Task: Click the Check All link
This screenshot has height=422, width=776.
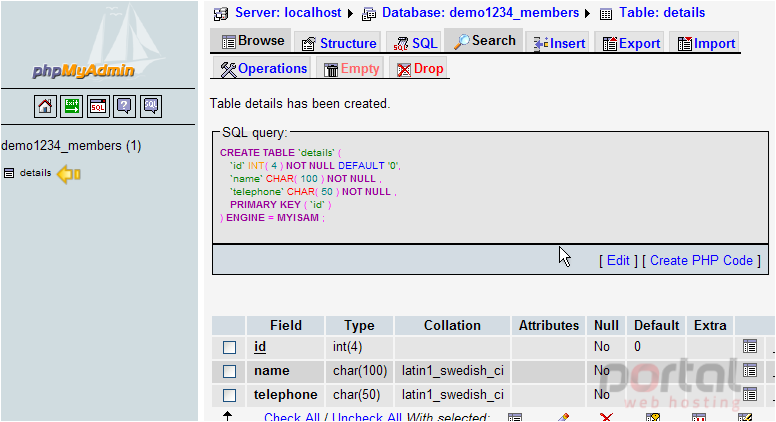Action: click(292, 418)
